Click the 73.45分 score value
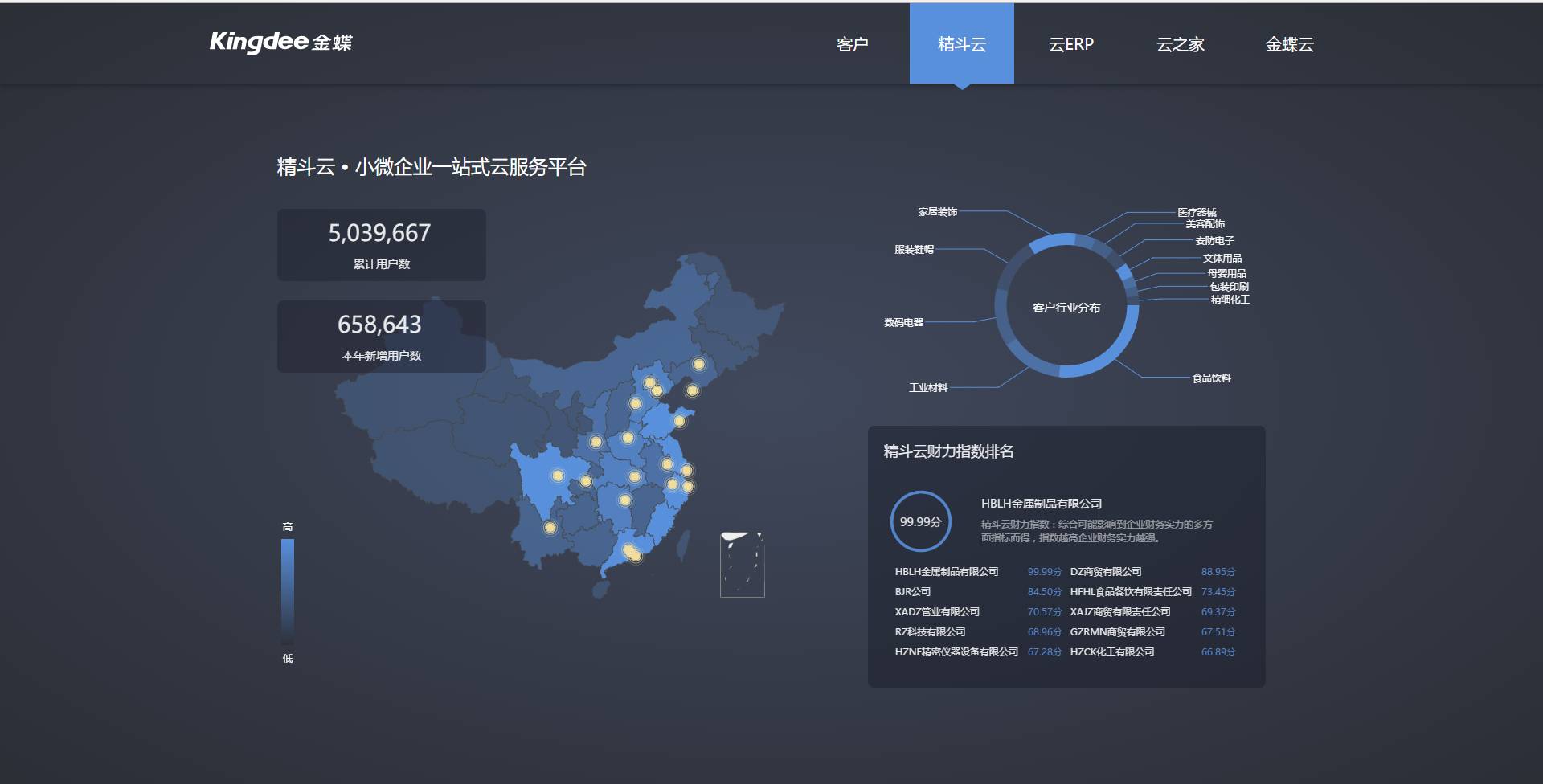This screenshot has width=1543, height=784. coord(1218,592)
